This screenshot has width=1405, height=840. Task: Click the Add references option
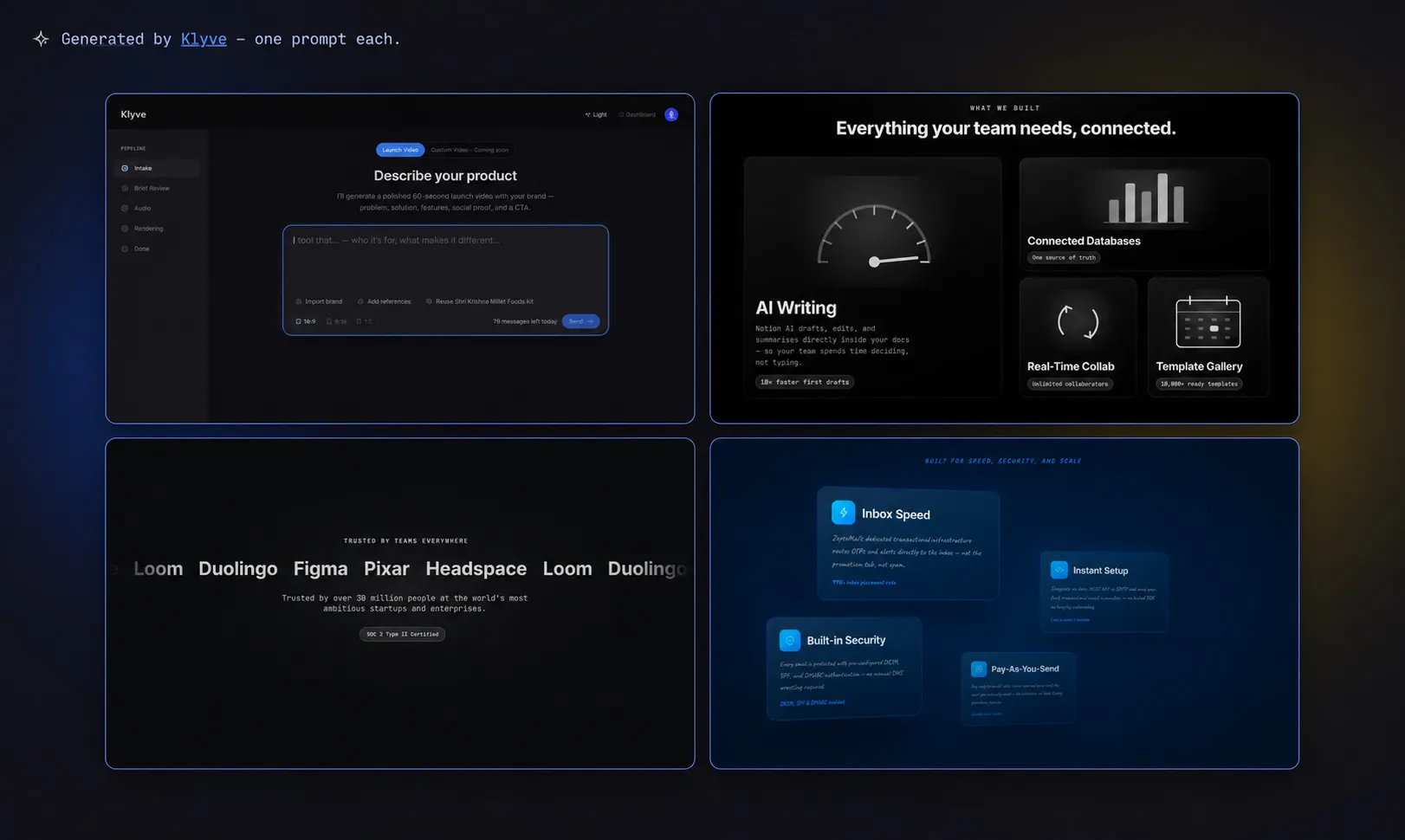tap(385, 301)
